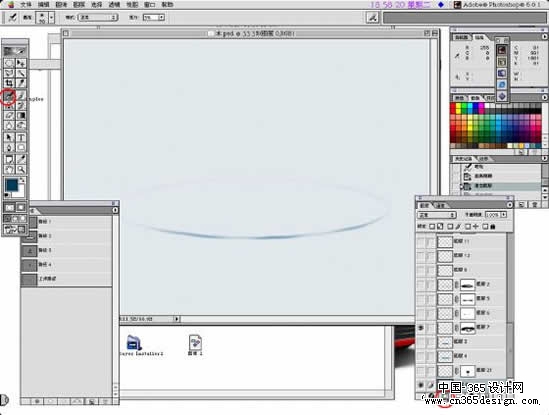Open the brush picker dropdown arrow
The height and width of the screenshot is (415, 549).
pos(52,17)
